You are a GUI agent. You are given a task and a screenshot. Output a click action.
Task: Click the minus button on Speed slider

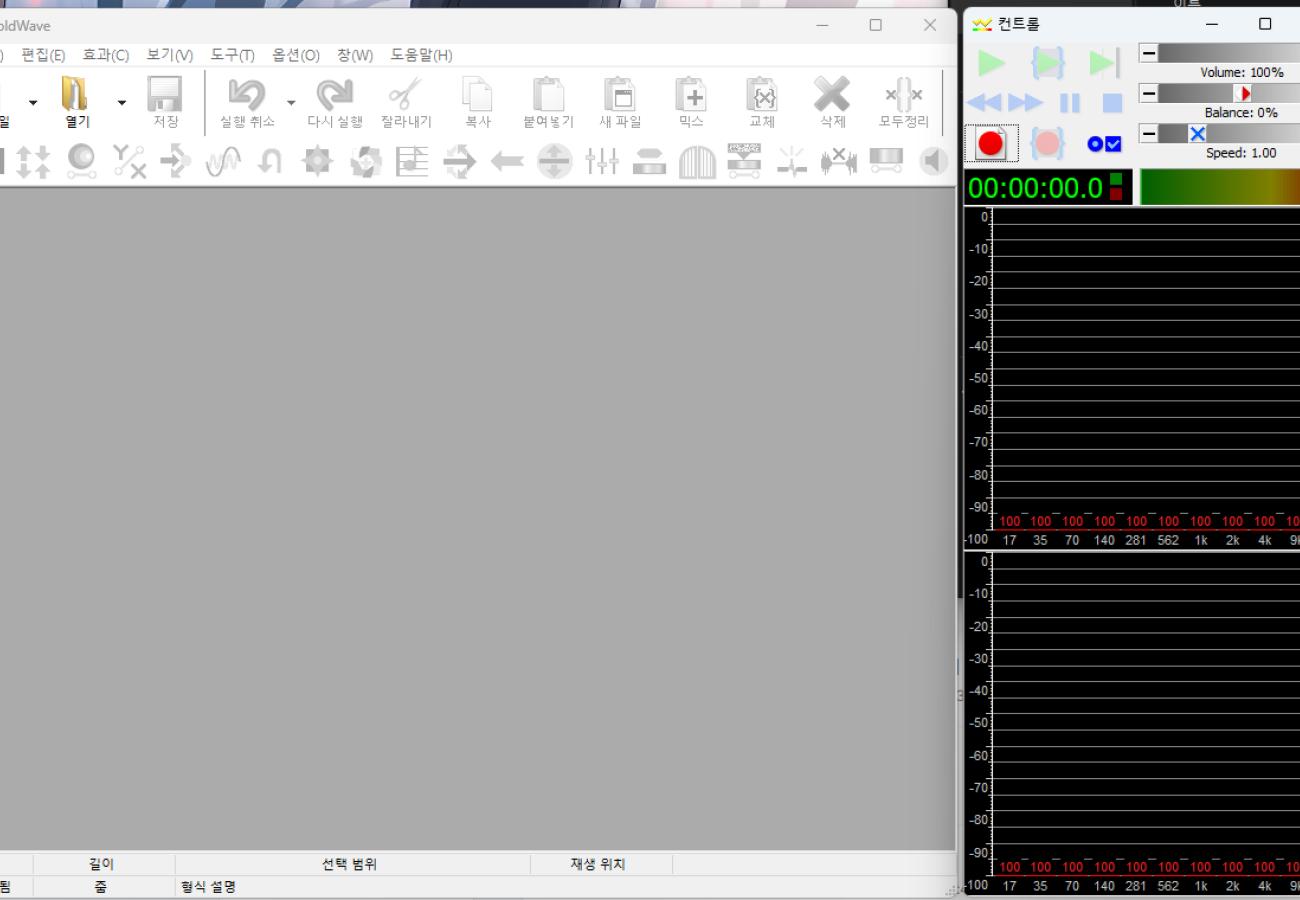(x=1148, y=133)
